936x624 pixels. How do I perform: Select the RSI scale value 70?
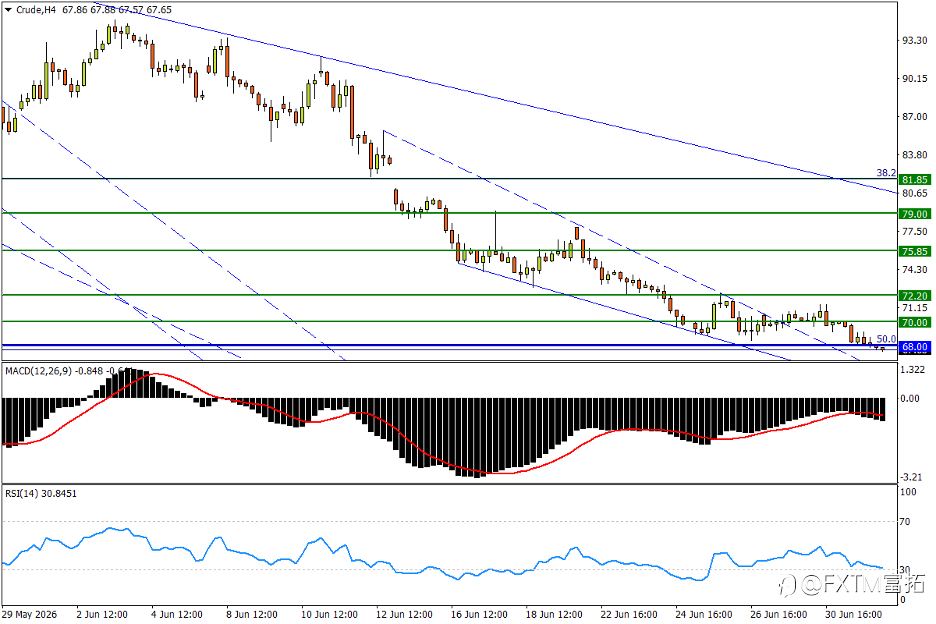point(906,522)
